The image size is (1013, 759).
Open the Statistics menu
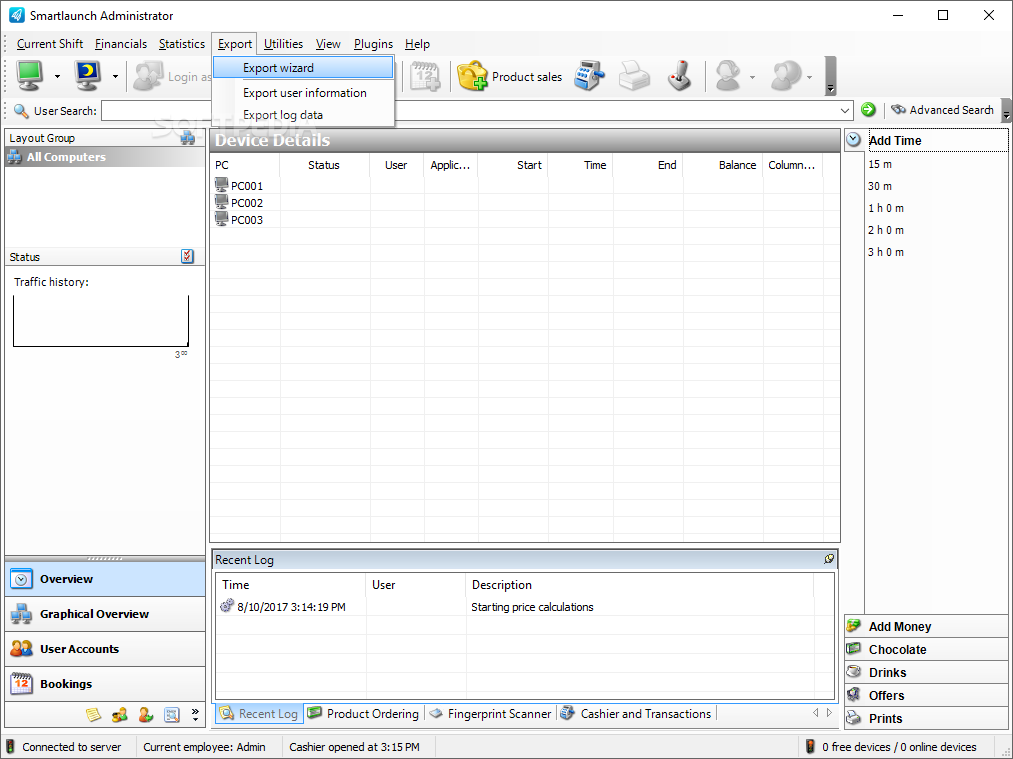[182, 44]
